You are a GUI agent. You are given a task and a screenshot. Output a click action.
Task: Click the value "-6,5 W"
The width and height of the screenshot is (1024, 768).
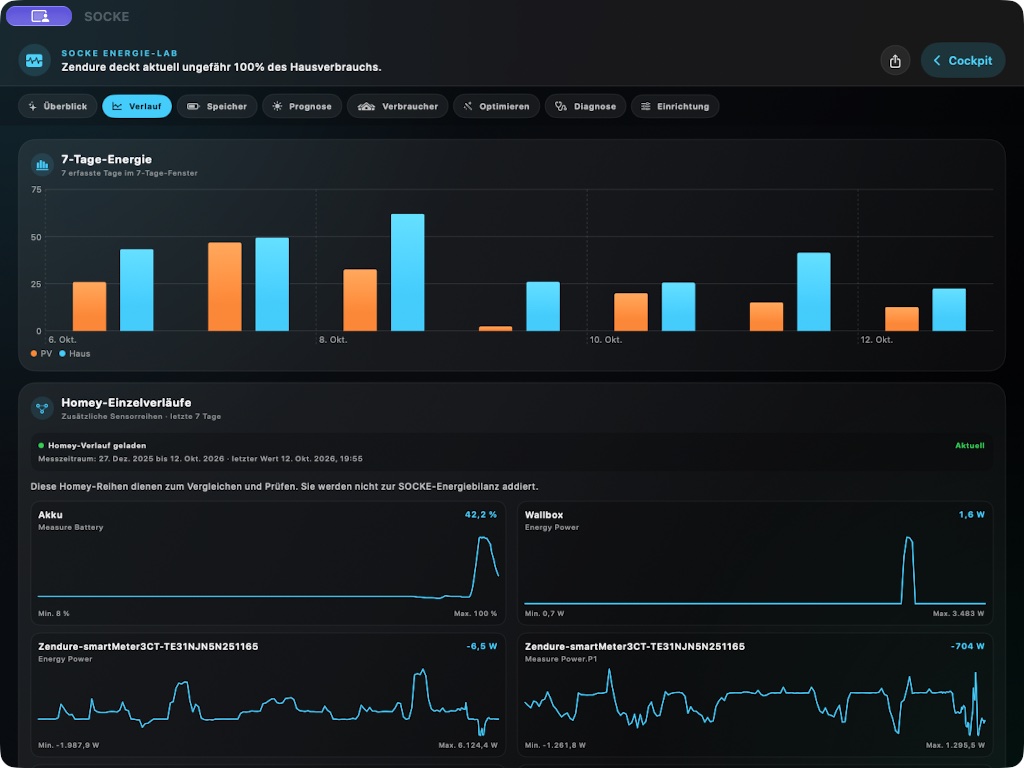pyautogui.click(x=482, y=647)
